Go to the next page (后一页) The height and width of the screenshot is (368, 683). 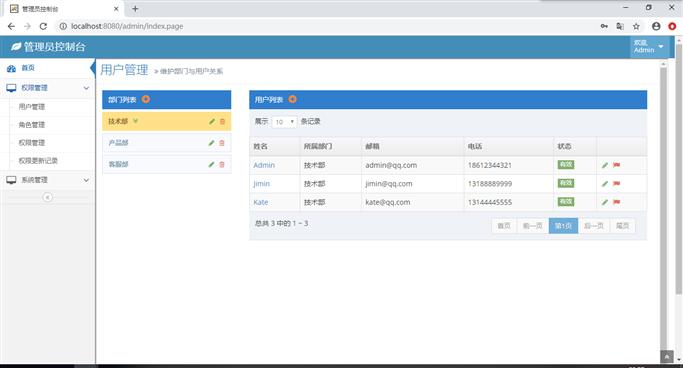(x=594, y=226)
